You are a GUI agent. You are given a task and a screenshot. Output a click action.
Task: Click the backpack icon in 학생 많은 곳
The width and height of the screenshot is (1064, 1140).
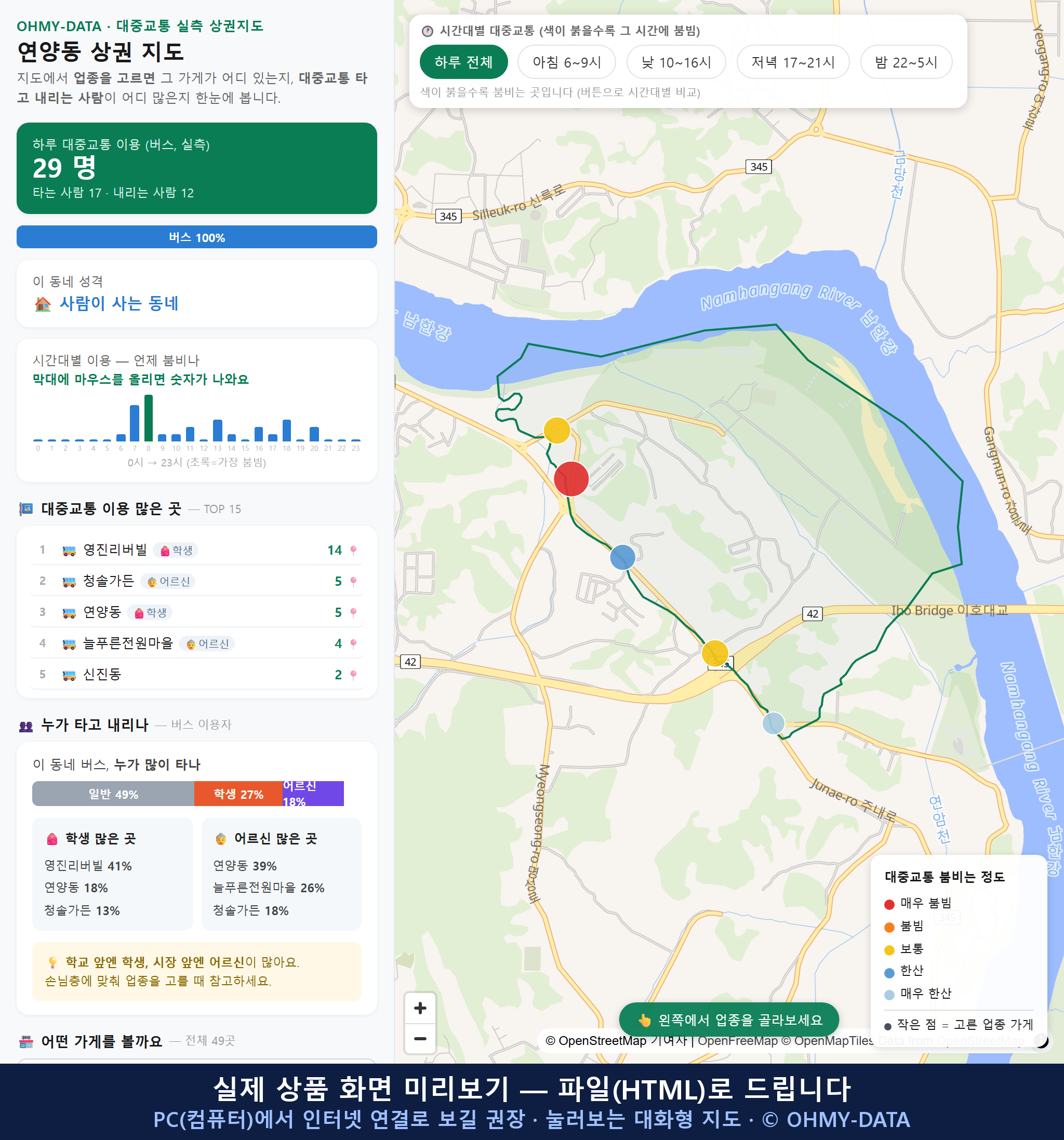pyautogui.click(x=52, y=839)
